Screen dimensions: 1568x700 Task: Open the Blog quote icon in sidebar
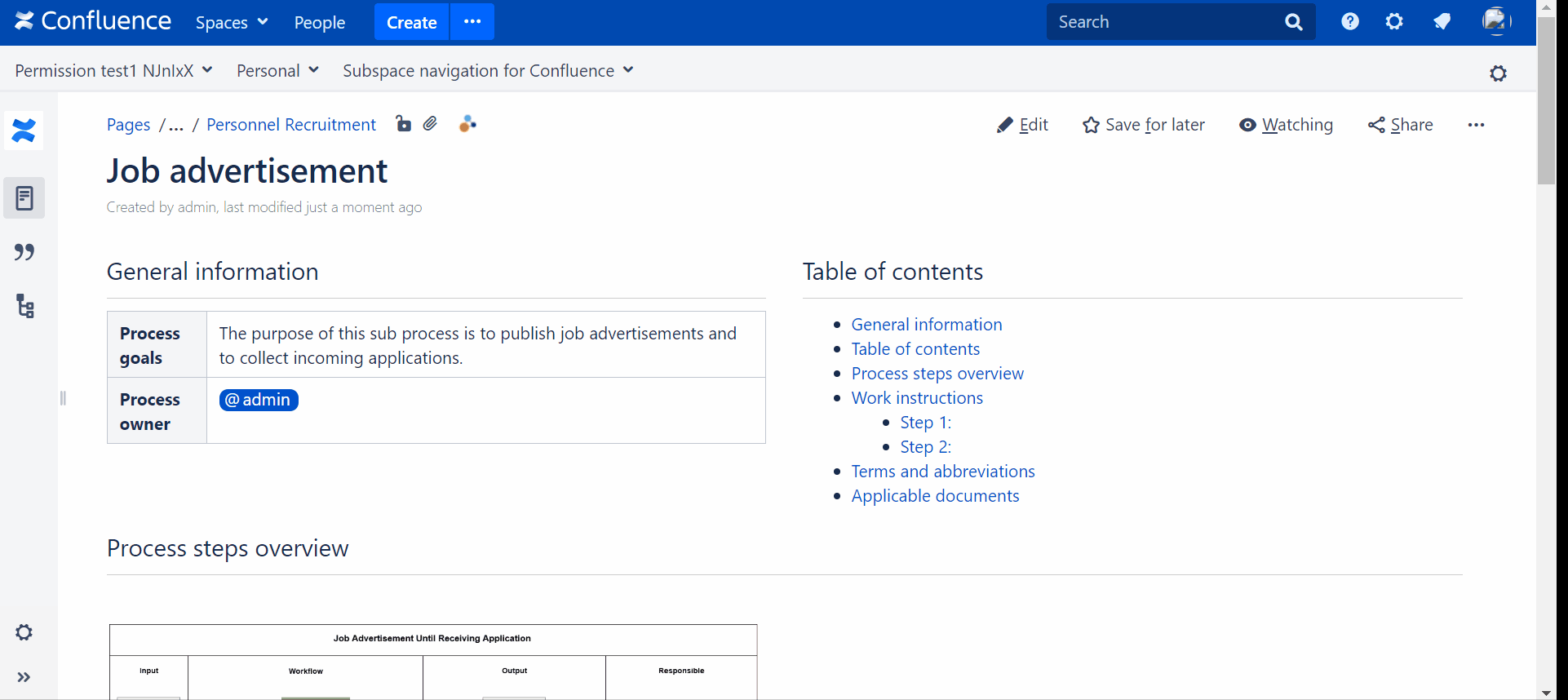tap(24, 252)
